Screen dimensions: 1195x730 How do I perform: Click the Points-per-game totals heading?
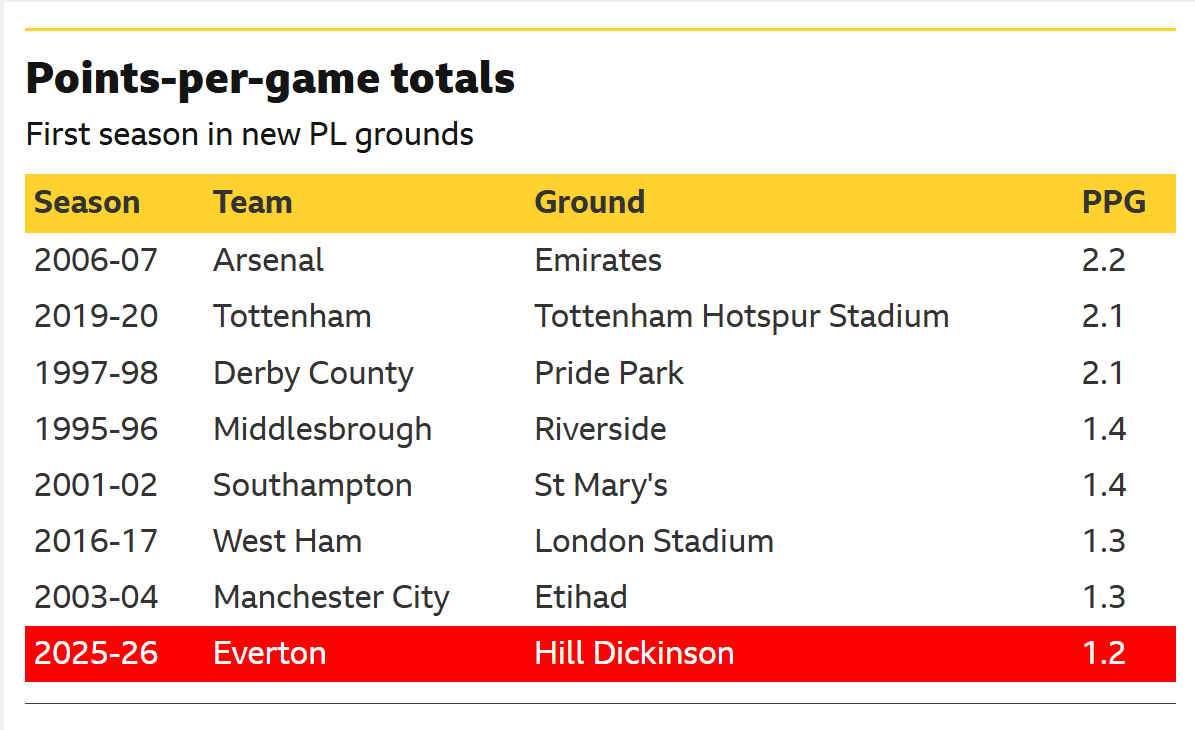click(271, 78)
